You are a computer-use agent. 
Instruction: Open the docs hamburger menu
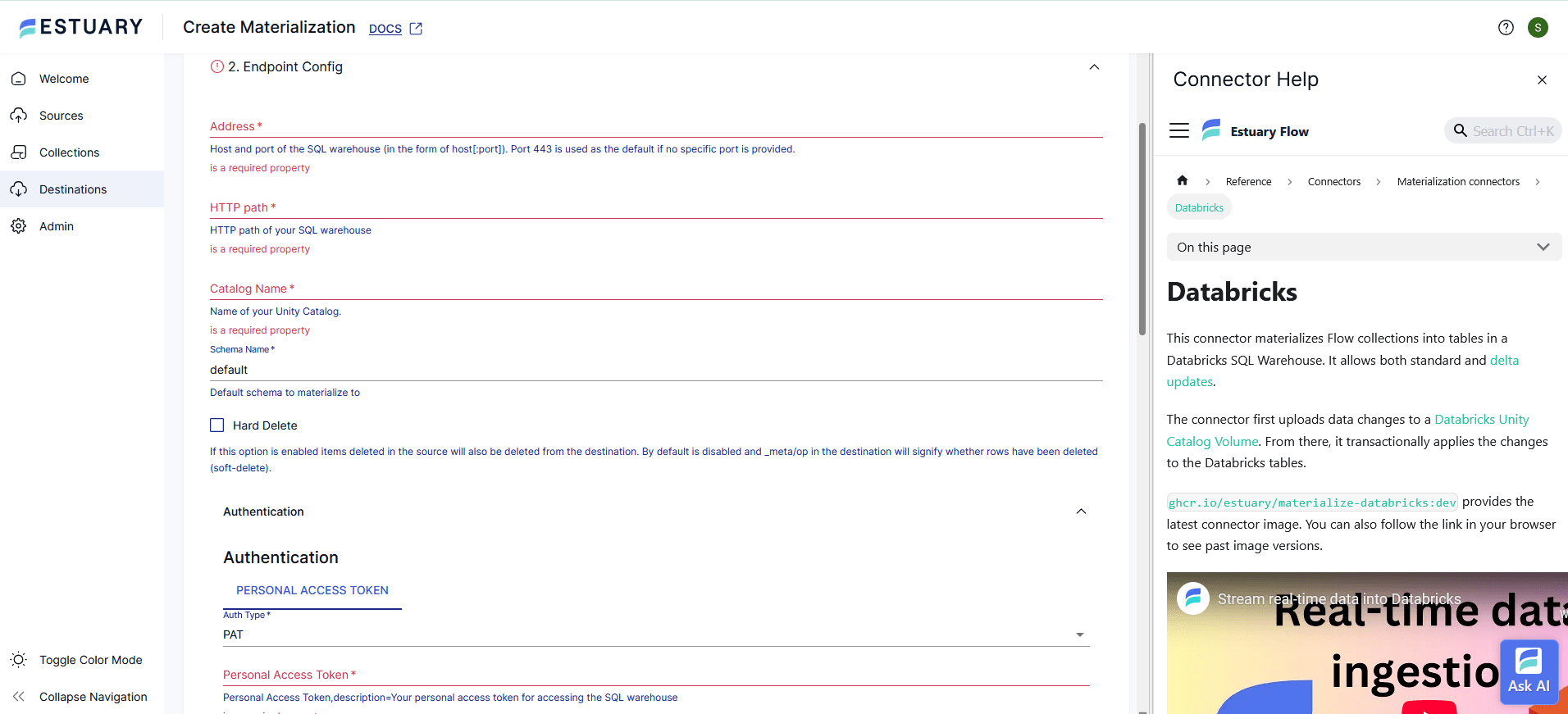[x=1179, y=130]
